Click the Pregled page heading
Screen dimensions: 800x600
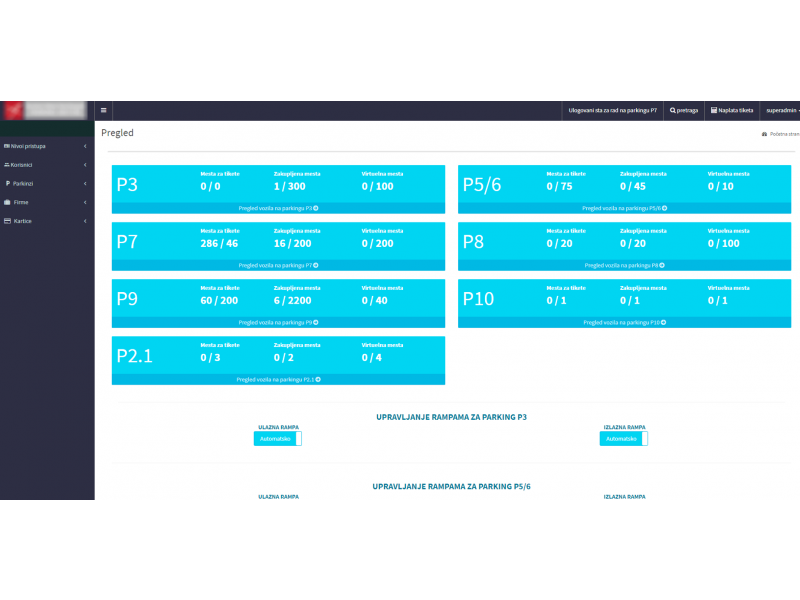click(117, 133)
